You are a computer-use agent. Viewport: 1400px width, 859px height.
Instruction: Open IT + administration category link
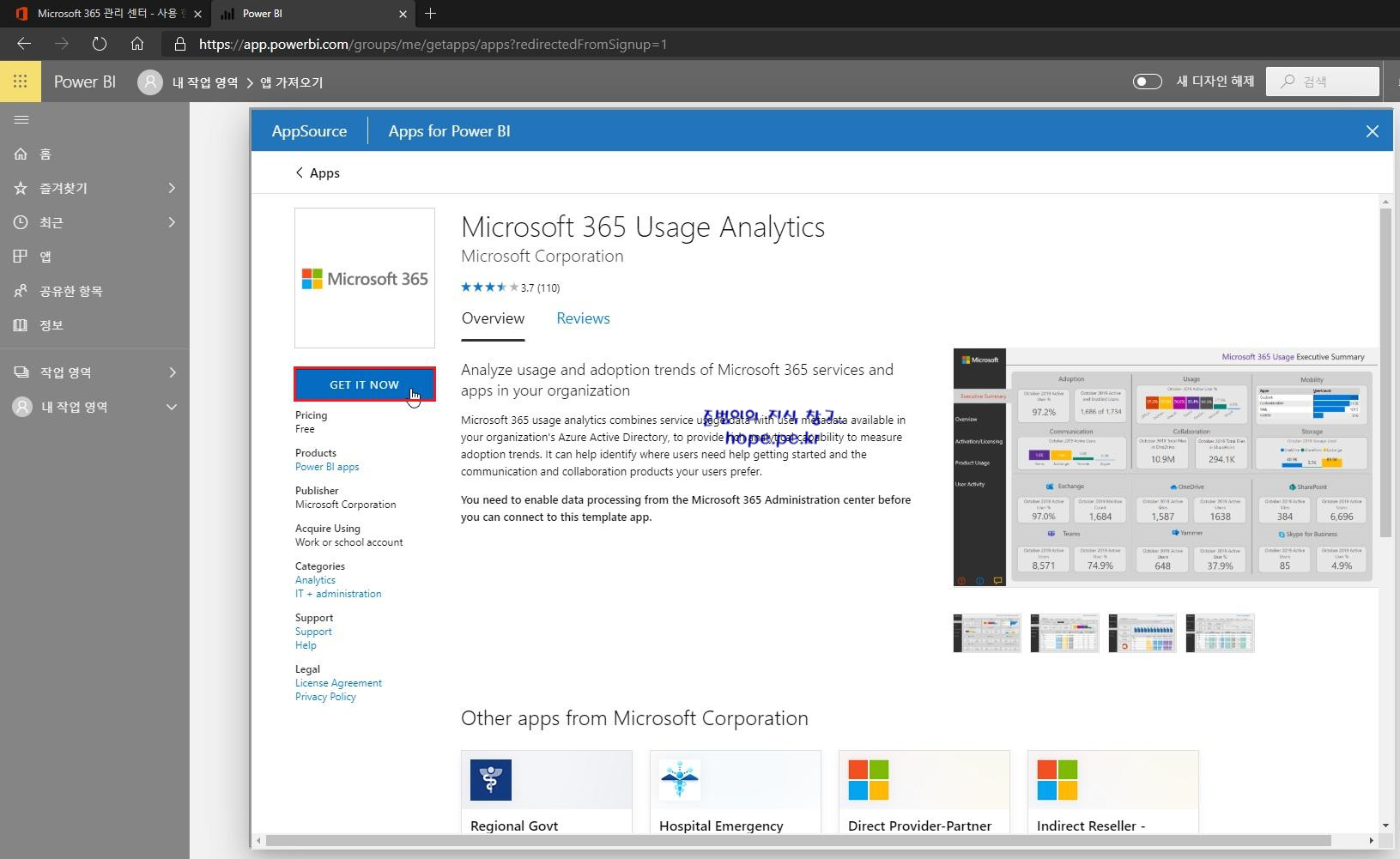tap(338, 594)
